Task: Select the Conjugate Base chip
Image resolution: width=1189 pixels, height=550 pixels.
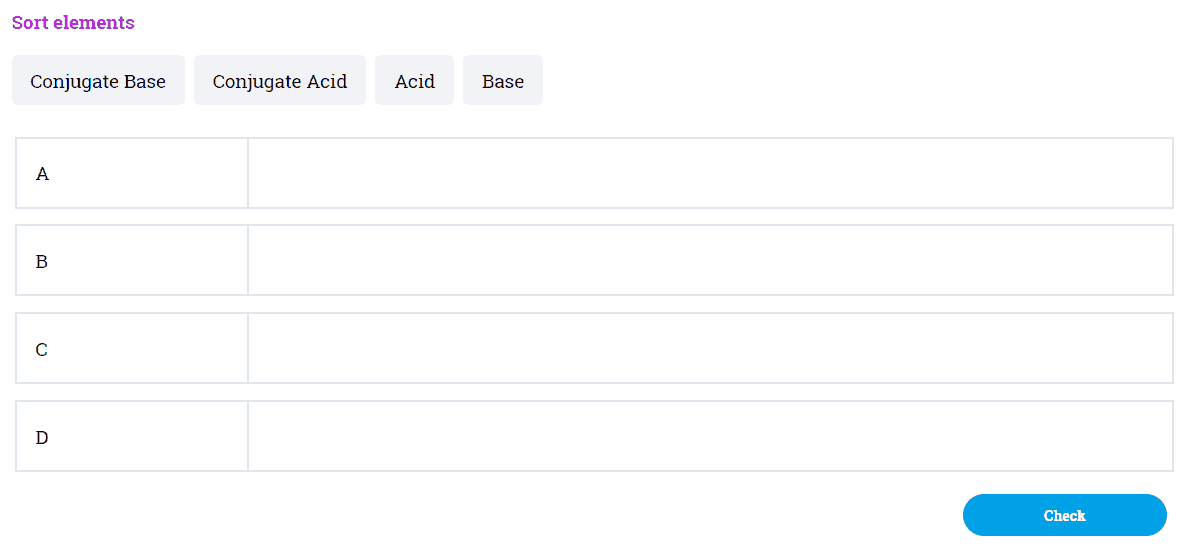Action: 98,81
